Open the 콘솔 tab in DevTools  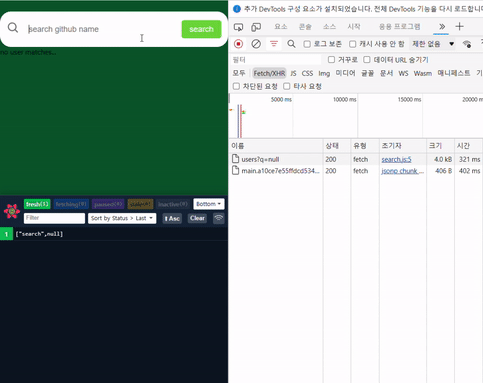click(x=305, y=26)
